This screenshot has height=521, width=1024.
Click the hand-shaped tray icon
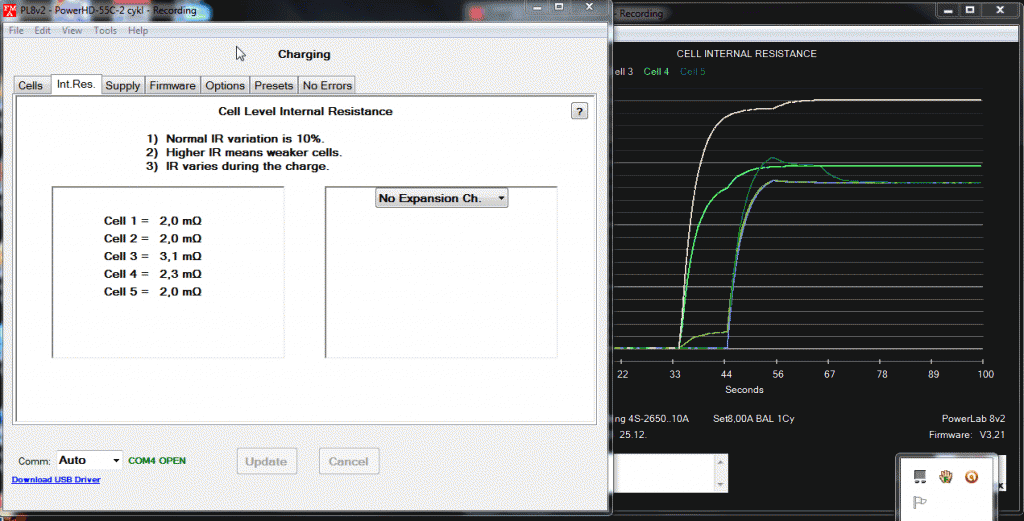coord(945,476)
